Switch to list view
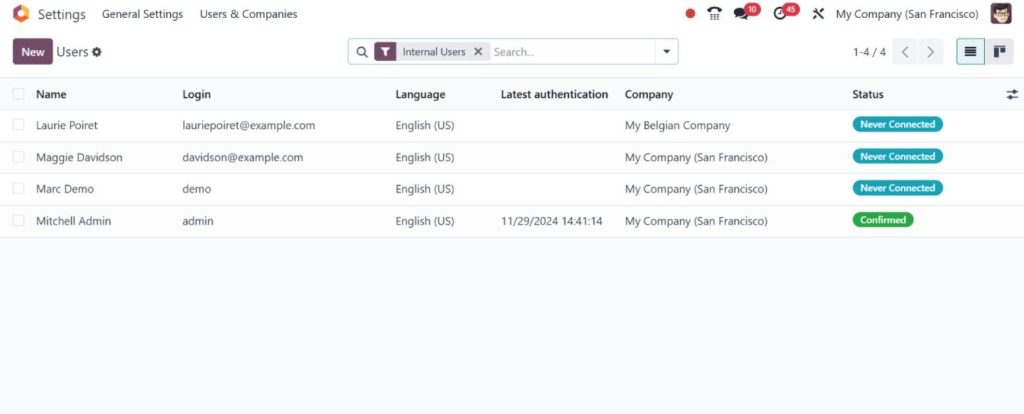 (x=970, y=52)
